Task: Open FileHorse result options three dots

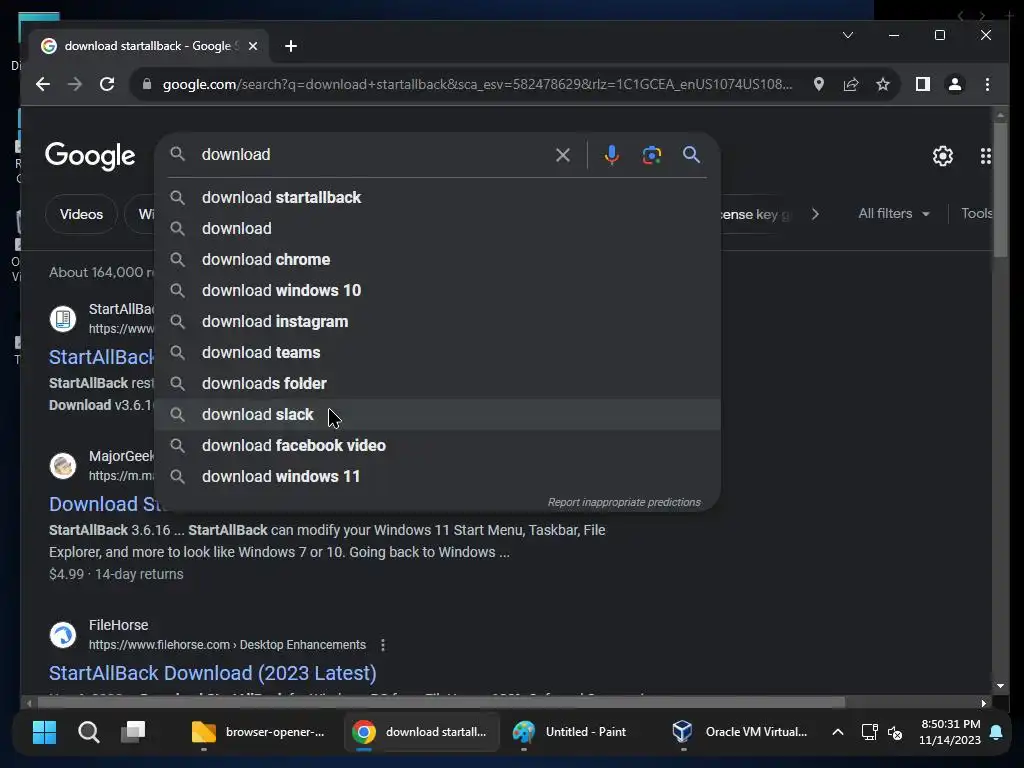Action: [383, 645]
